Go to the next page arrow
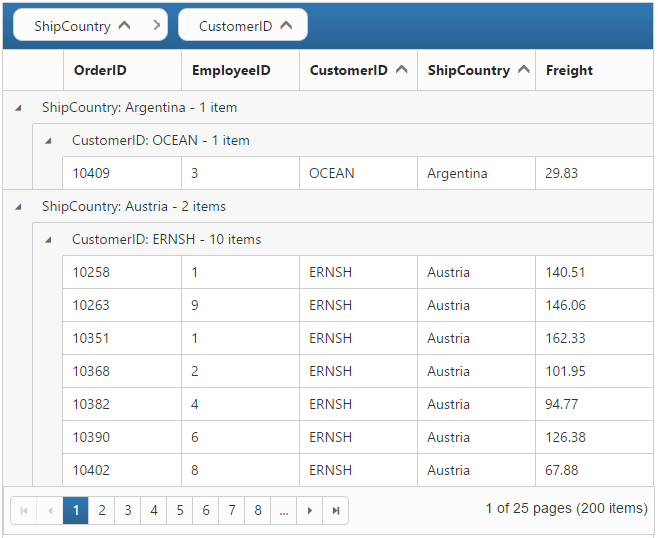658x538 pixels. (x=310, y=510)
